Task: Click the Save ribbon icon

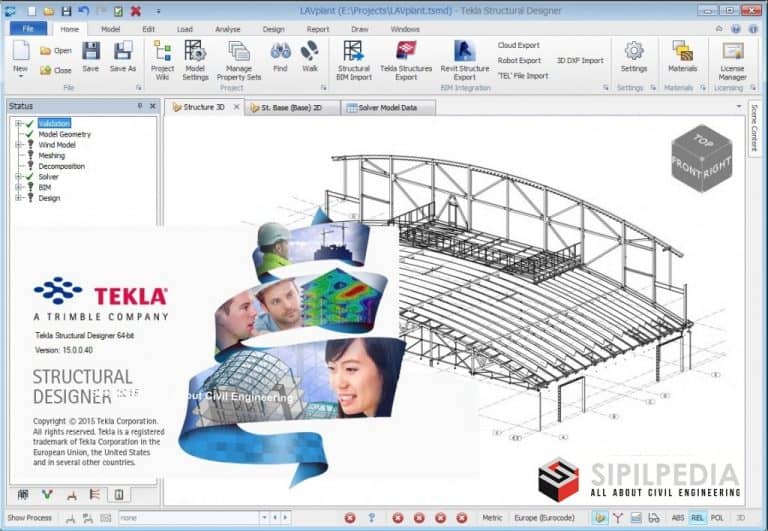Action: click(91, 51)
